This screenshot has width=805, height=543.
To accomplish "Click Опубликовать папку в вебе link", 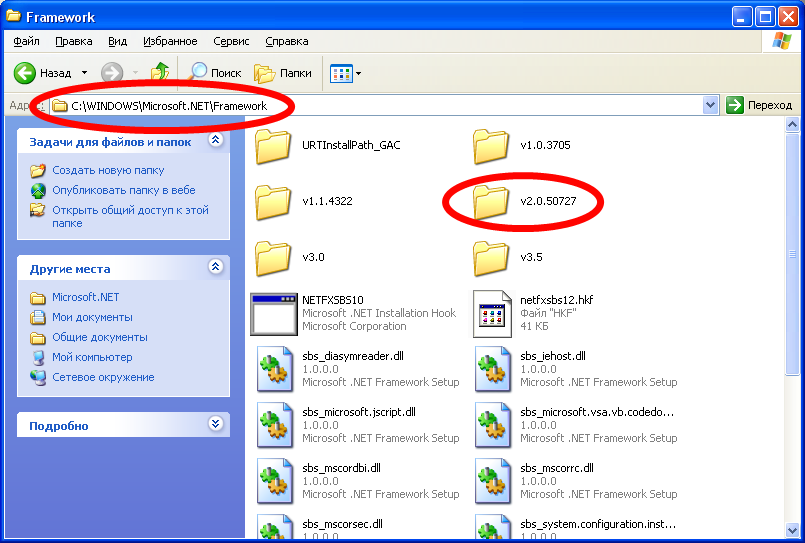I will 124,190.
